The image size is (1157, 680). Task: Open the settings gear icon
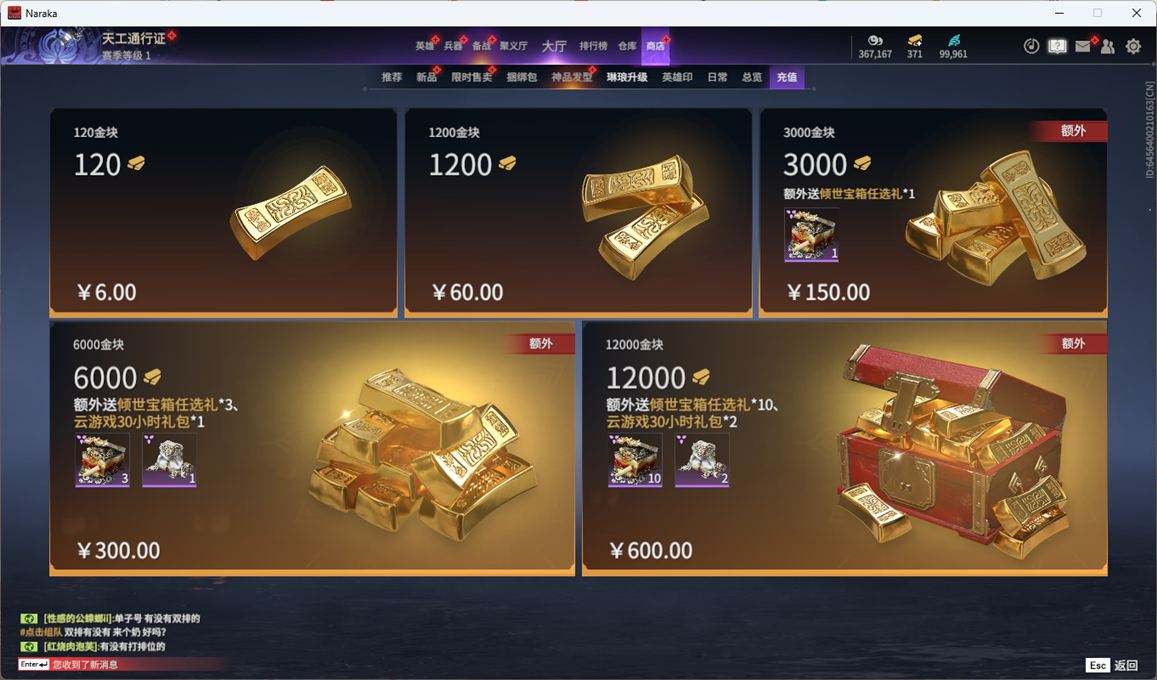tap(1133, 46)
